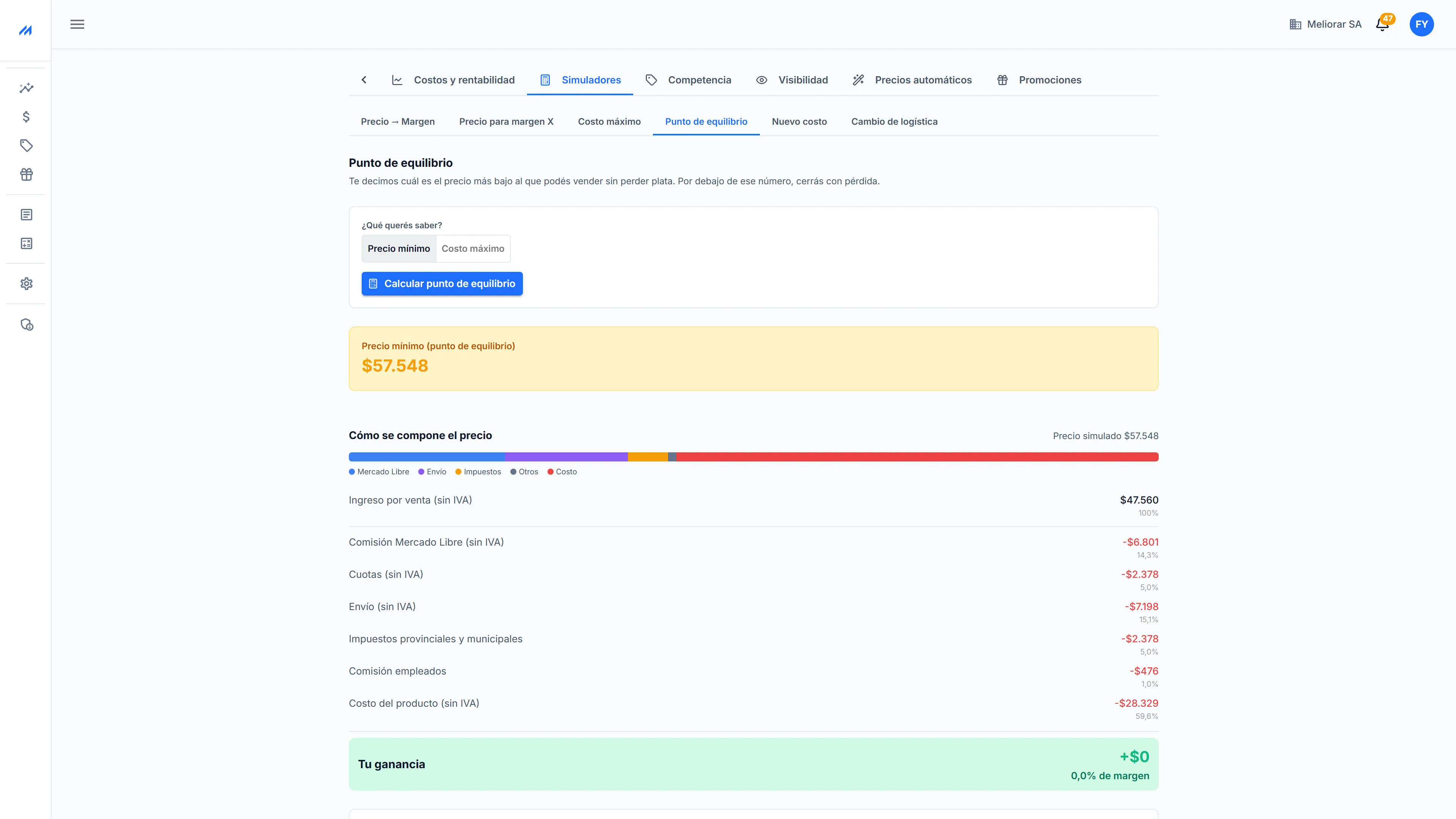Switch to Nuevo costo subtab

pos(799,121)
